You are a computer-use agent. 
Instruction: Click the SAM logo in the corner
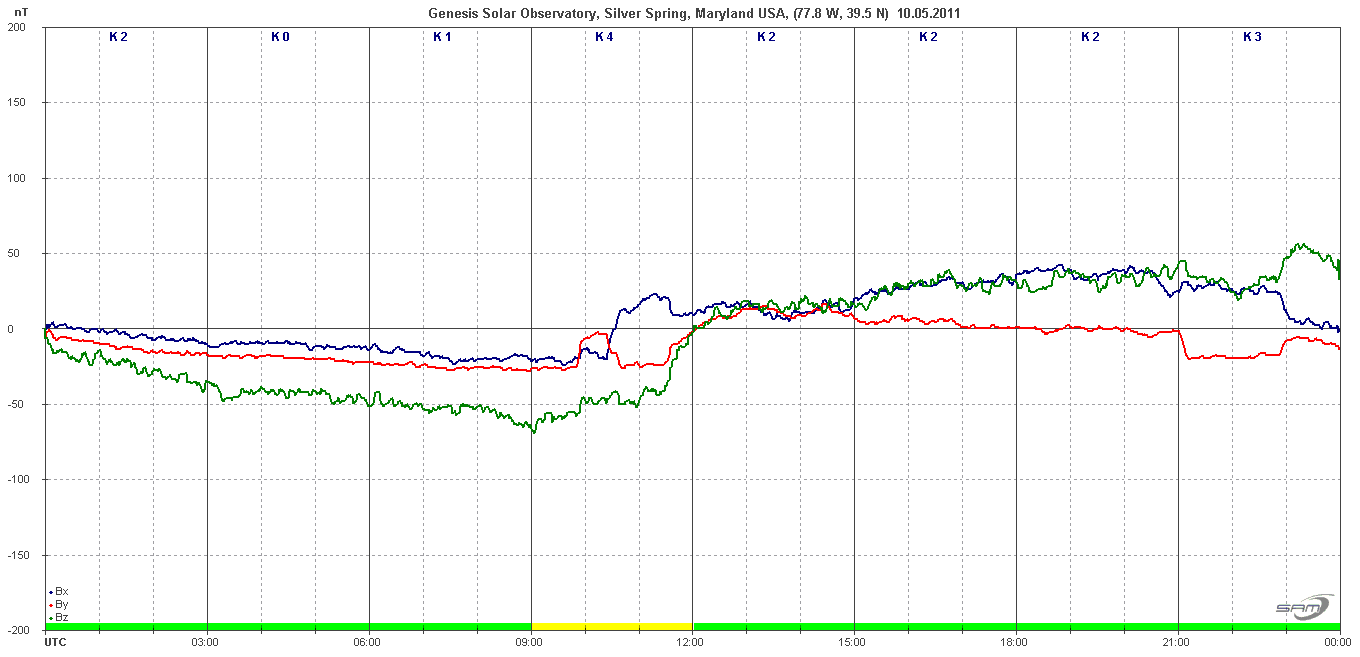(1304, 606)
